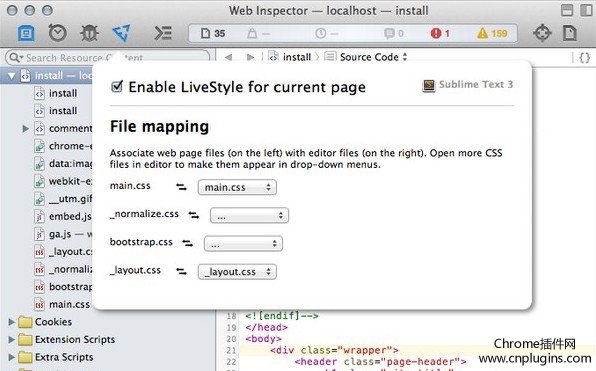Click the Search Resource Content field
The image size is (596, 371).
pos(107,58)
